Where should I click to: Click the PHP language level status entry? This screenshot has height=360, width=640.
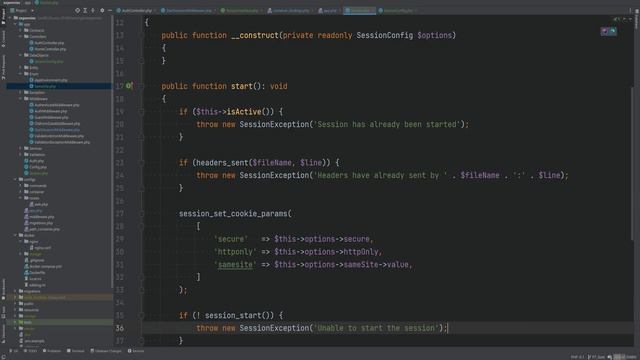point(577,357)
